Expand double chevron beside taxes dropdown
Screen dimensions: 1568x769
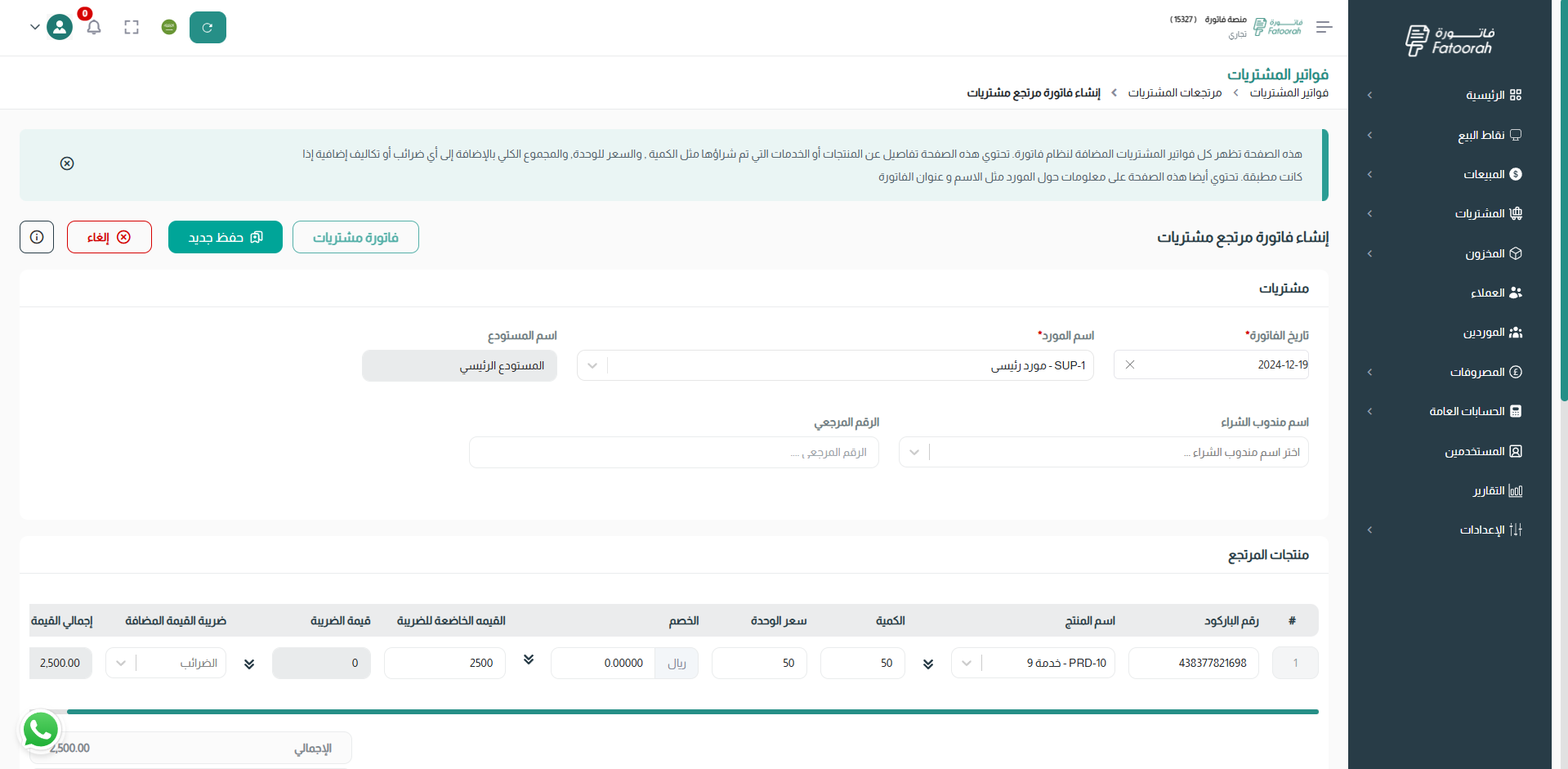pyautogui.click(x=249, y=664)
